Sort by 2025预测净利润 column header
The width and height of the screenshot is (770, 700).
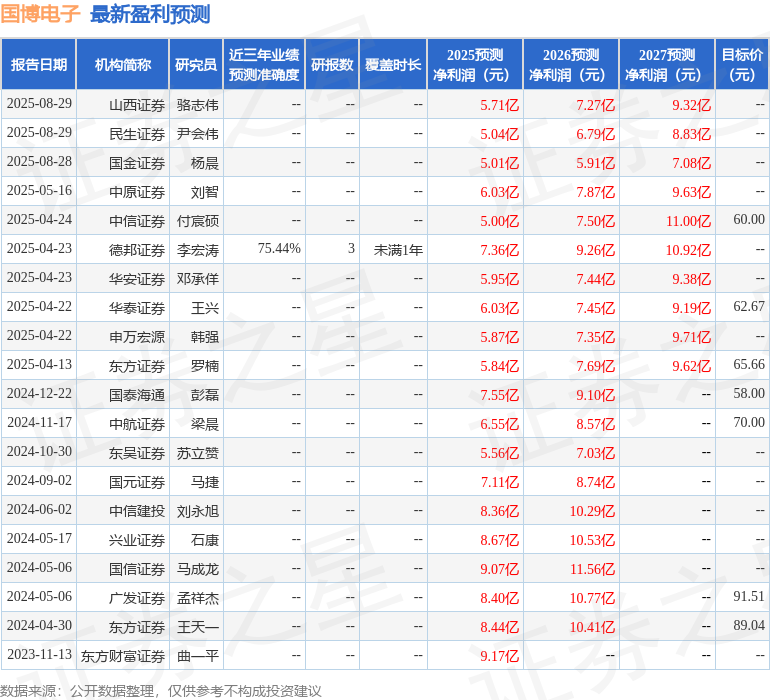tap(475, 65)
